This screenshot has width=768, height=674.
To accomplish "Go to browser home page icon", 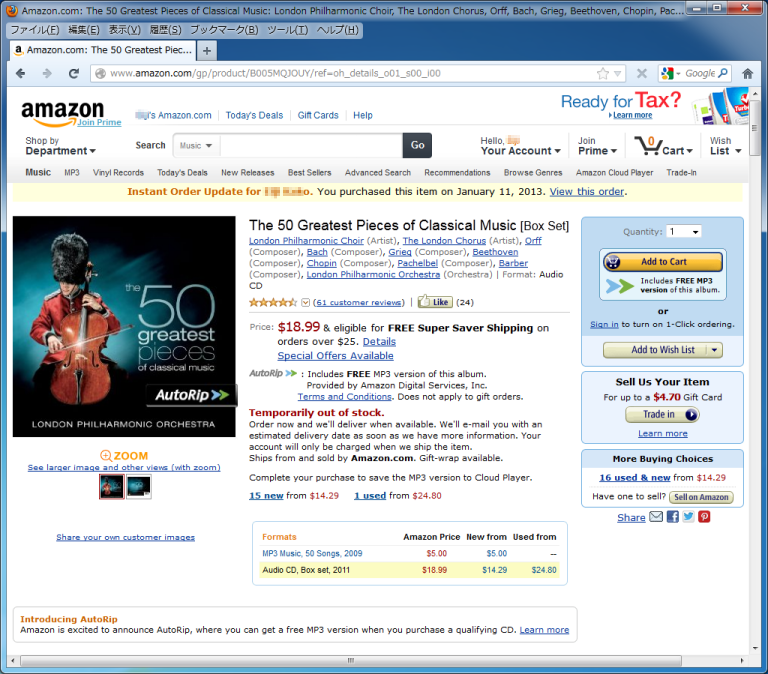I will point(747,73).
